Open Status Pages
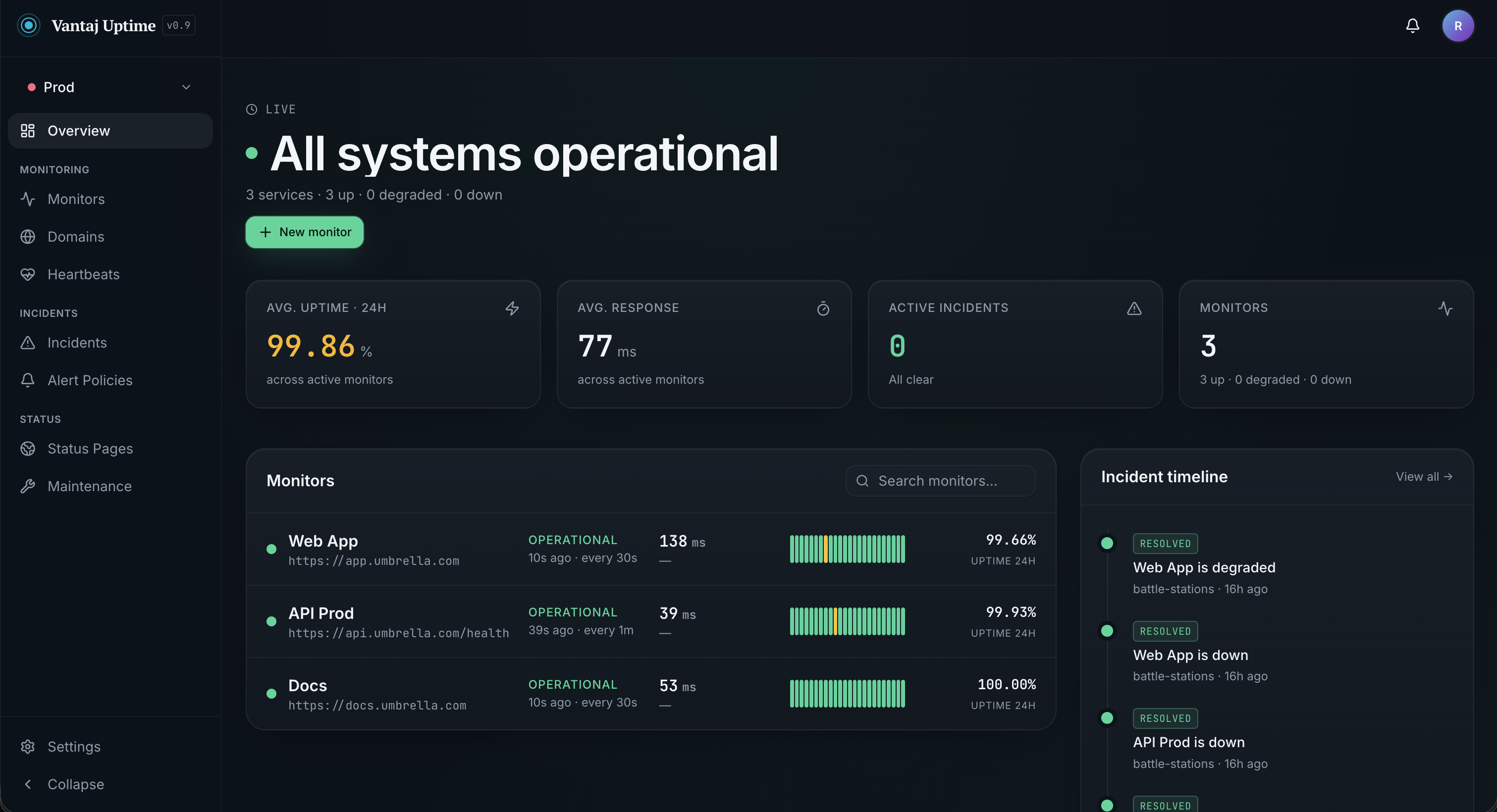The width and height of the screenshot is (1497, 812). click(x=110, y=449)
